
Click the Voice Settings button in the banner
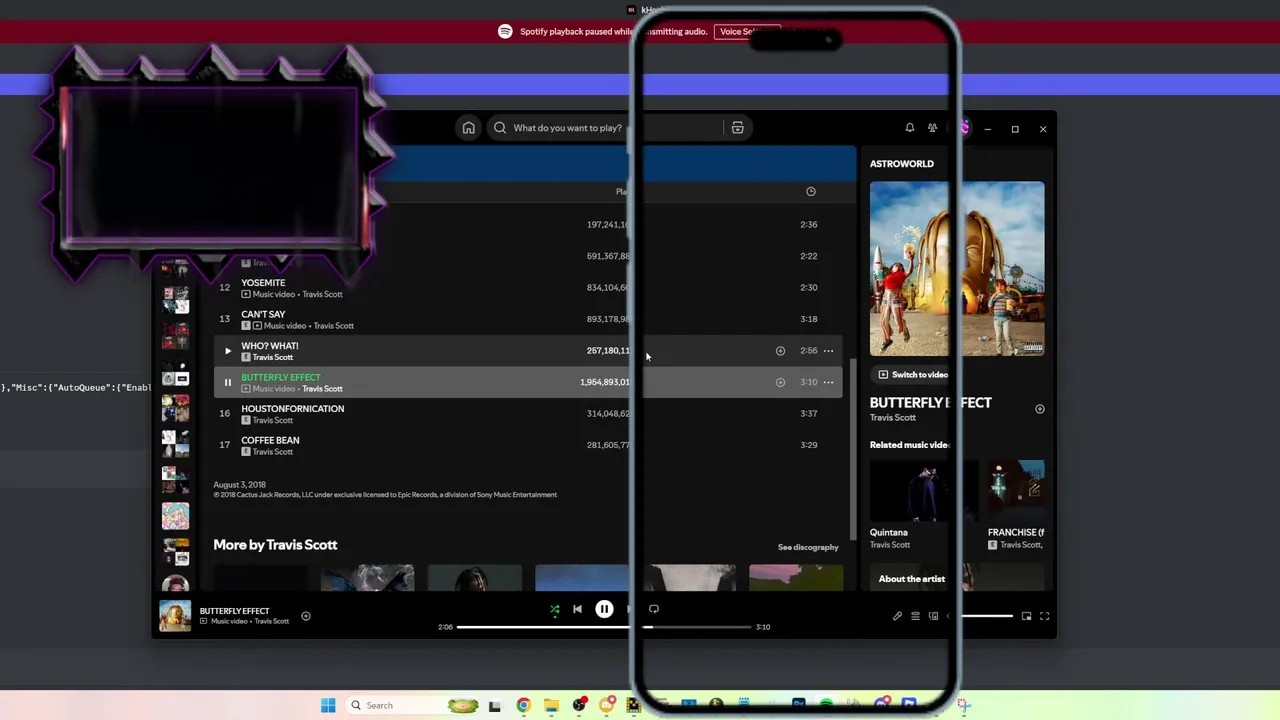coord(746,32)
